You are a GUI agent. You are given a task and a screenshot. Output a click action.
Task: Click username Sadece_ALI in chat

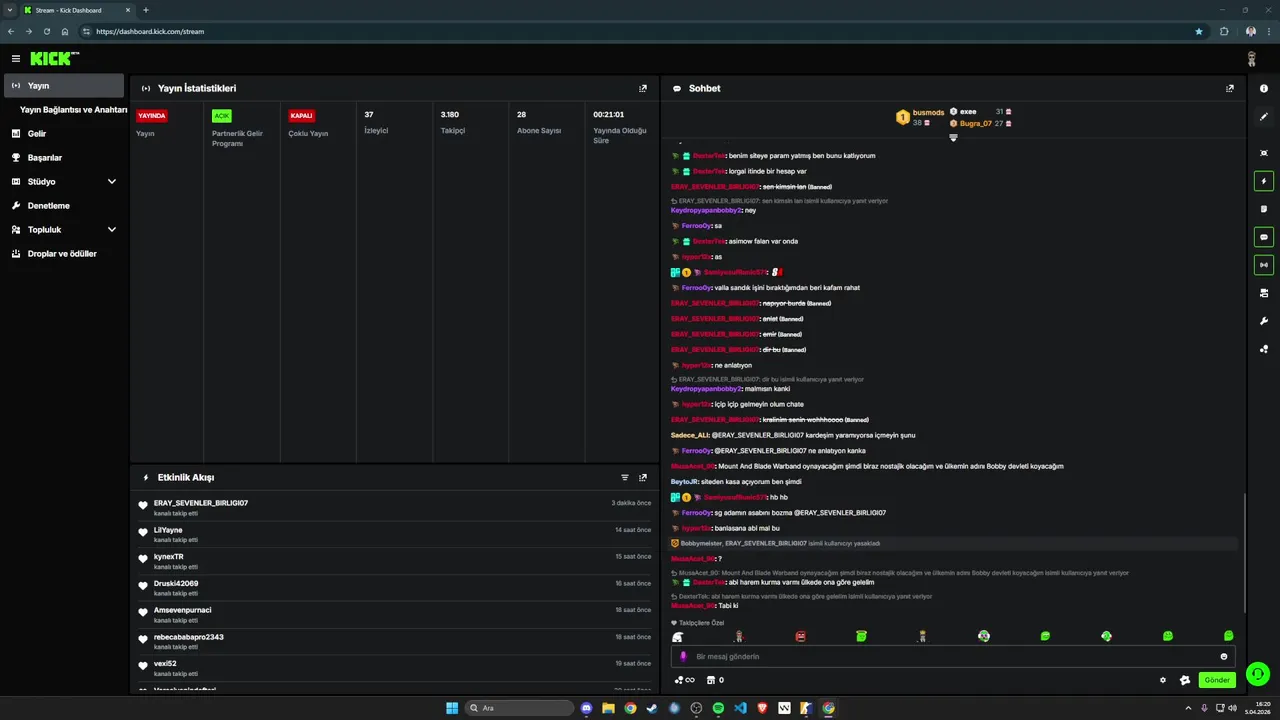coord(689,435)
